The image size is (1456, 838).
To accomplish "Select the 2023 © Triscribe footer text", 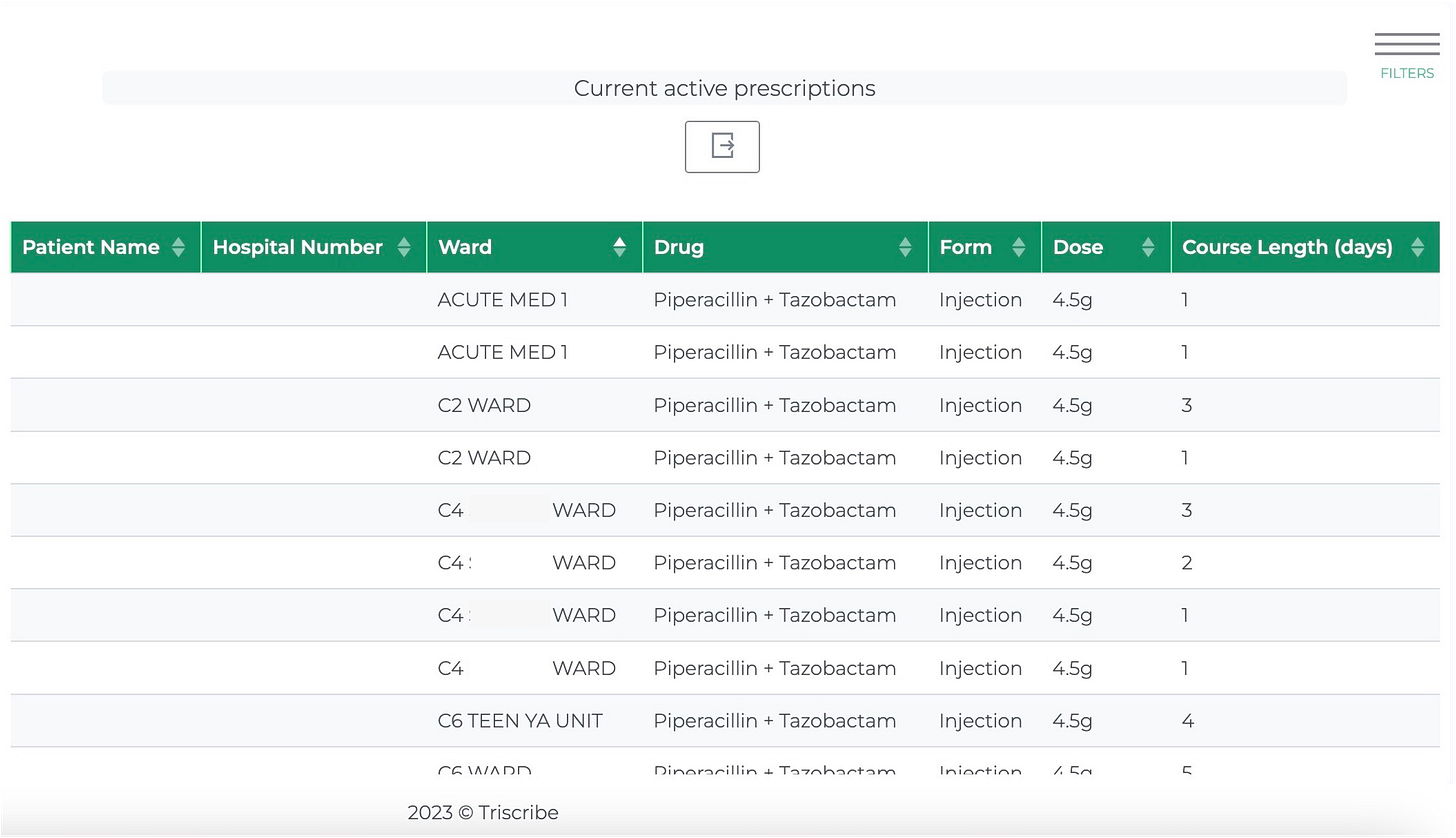I will 483,812.
